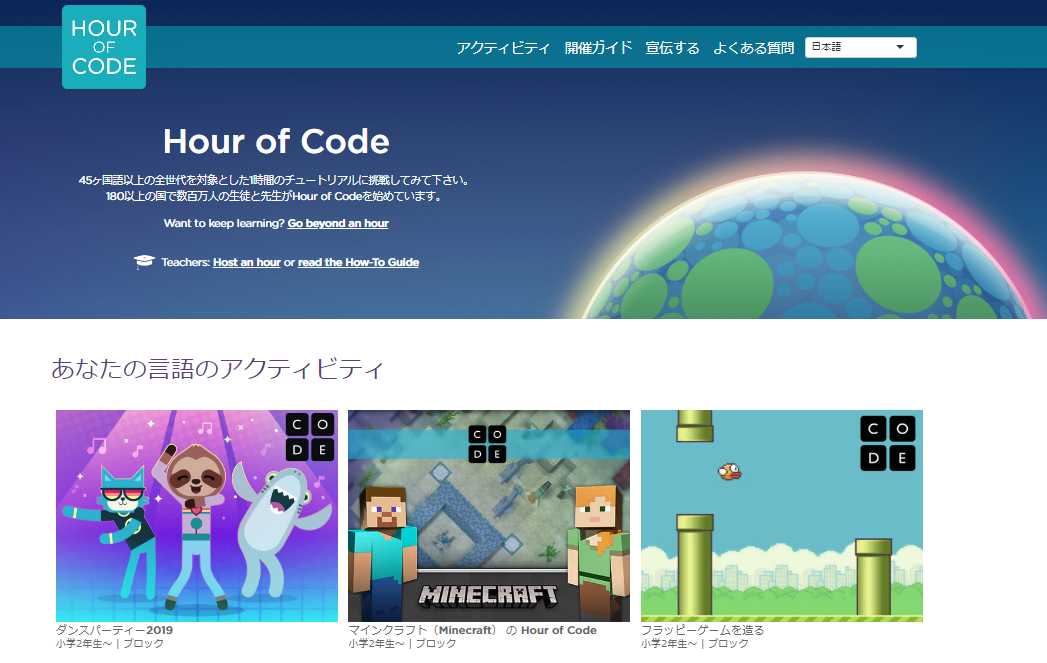Image resolution: width=1047 pixels, height=663 pixels.
Task: Click grade text under ダンスパーティー2019
Action: pos(110,644)
